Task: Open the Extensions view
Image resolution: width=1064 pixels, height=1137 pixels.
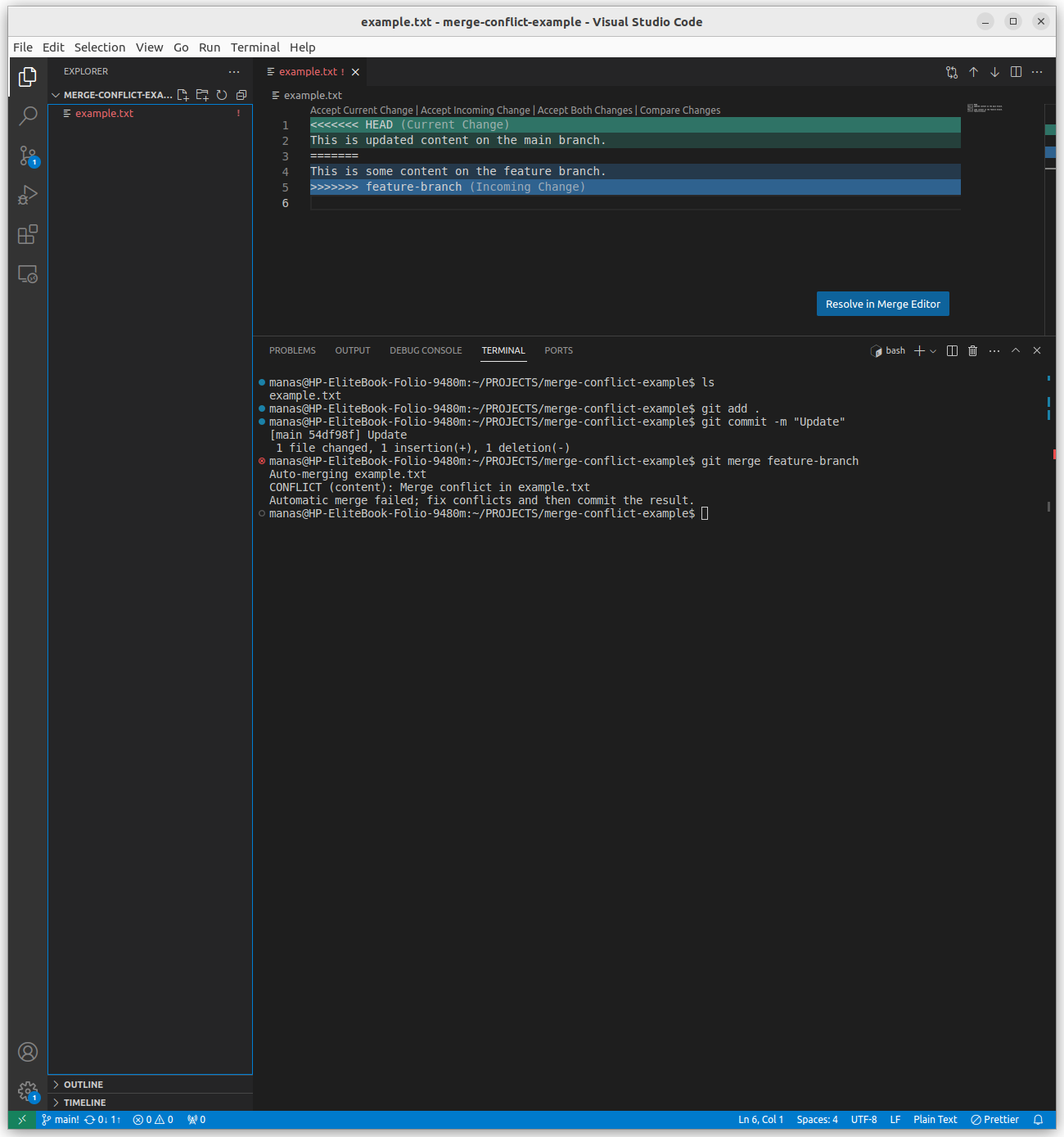Action: [28, 234]
